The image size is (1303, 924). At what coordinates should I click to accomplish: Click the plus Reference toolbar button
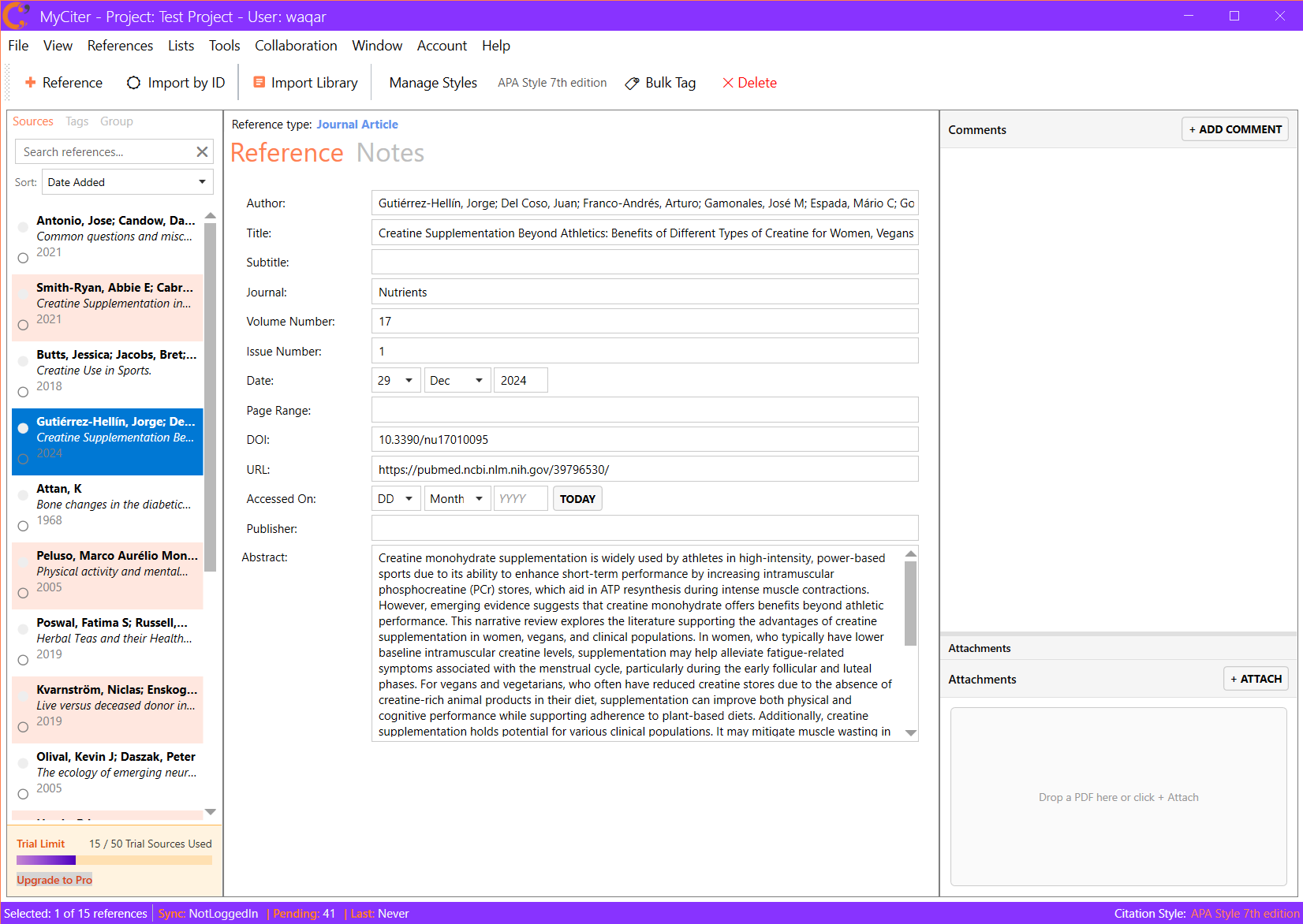pyautogui.click(x=64, y=83)
